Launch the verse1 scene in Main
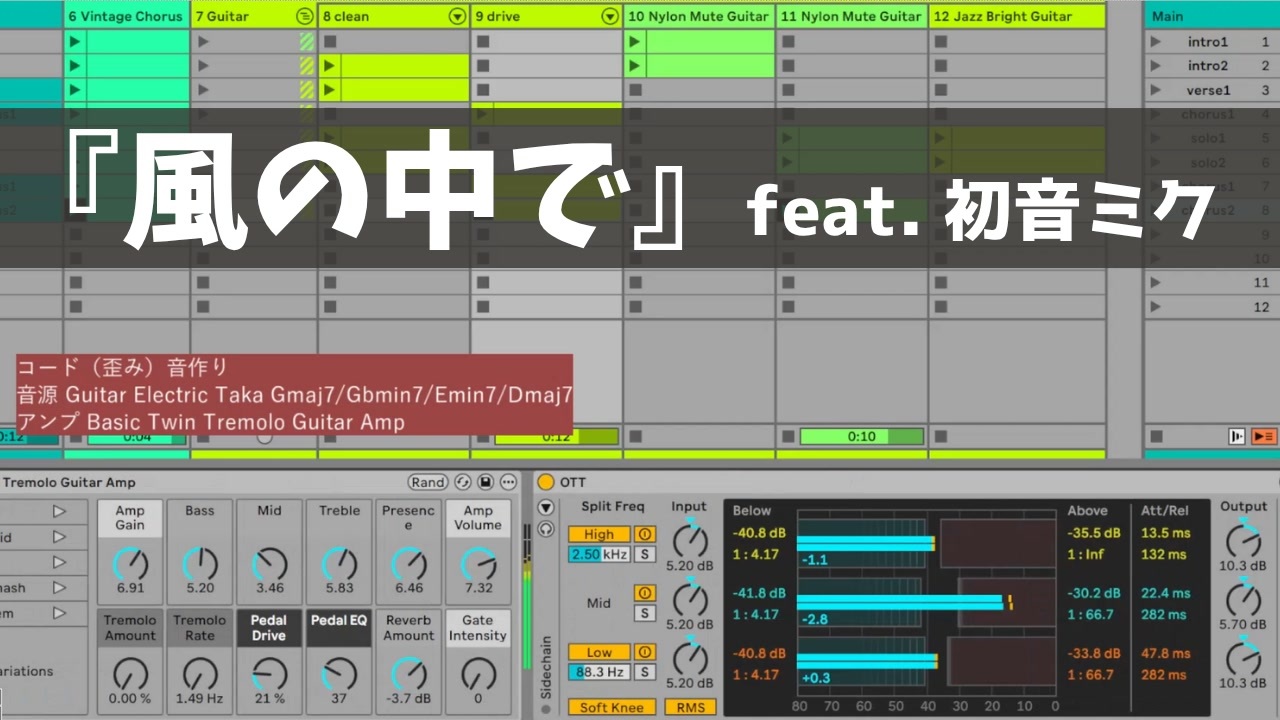Screen dimensions: 1280x720 (x=1156, y=90)
